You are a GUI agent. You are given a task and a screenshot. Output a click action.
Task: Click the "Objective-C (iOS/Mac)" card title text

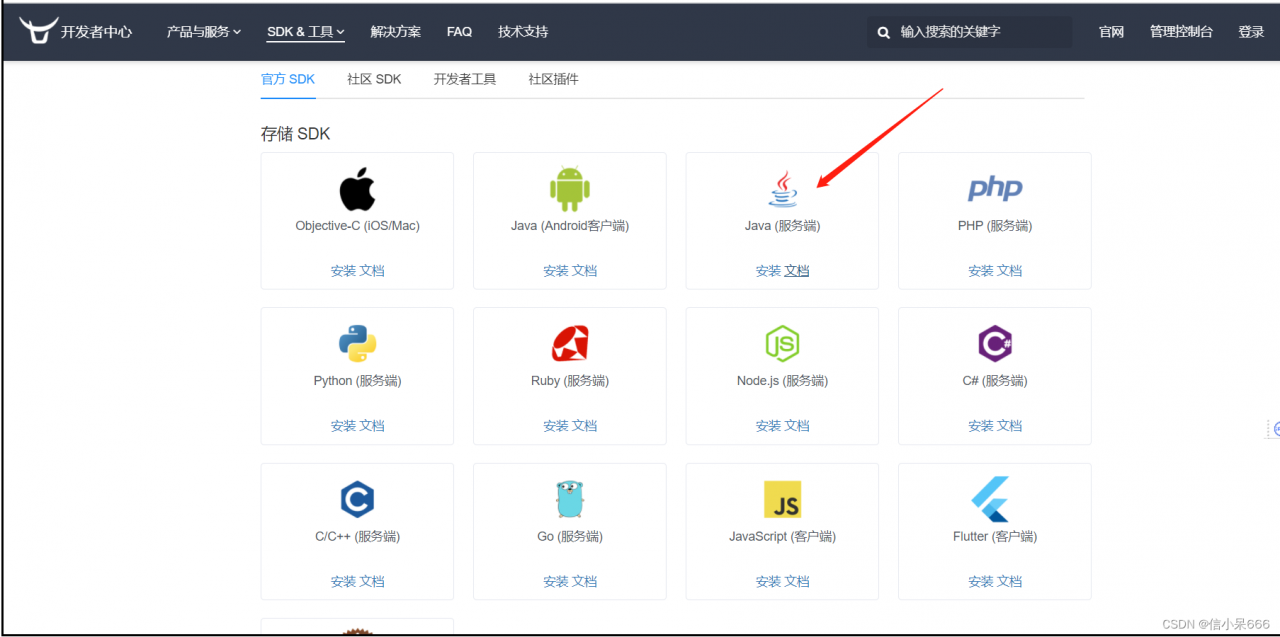click(357, 226)
